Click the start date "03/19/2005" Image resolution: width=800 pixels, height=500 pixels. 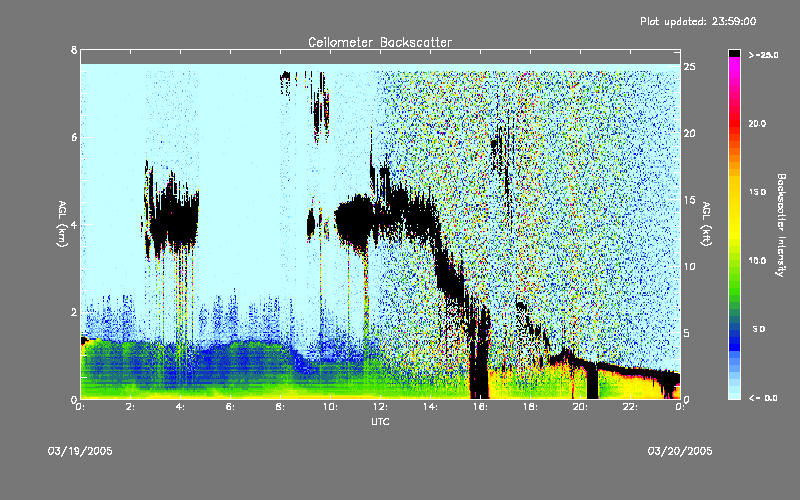(x=80, y=451)
